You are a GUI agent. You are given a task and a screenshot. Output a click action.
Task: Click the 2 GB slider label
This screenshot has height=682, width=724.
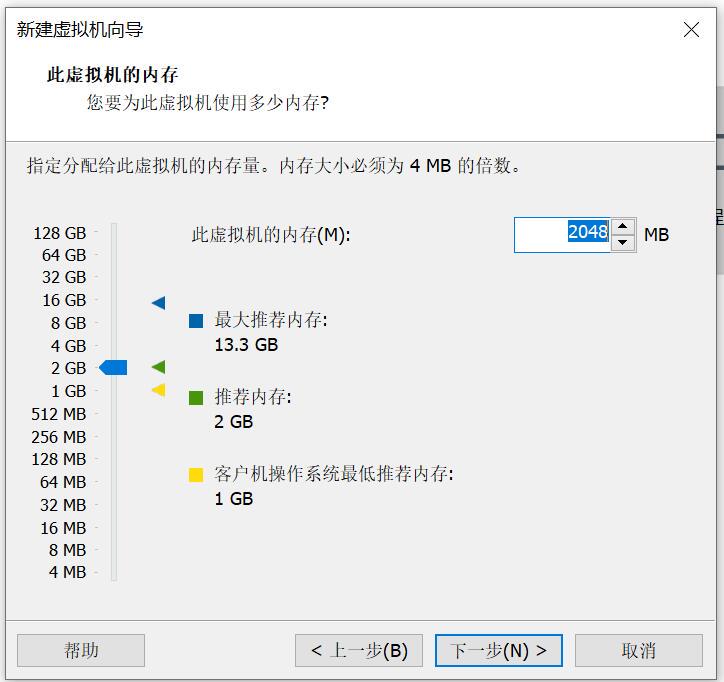point(68,368)
